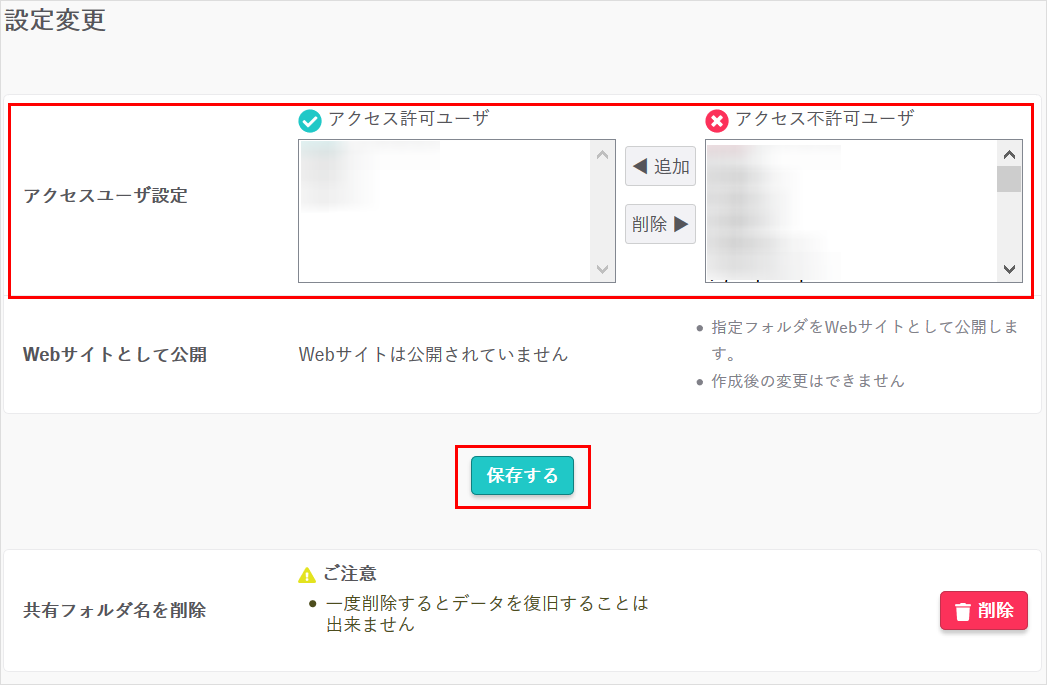Click the scrollbar thumb in the denied users list
The height and width of the screenshot is (685, 1047).
(x=1008, y=179)
